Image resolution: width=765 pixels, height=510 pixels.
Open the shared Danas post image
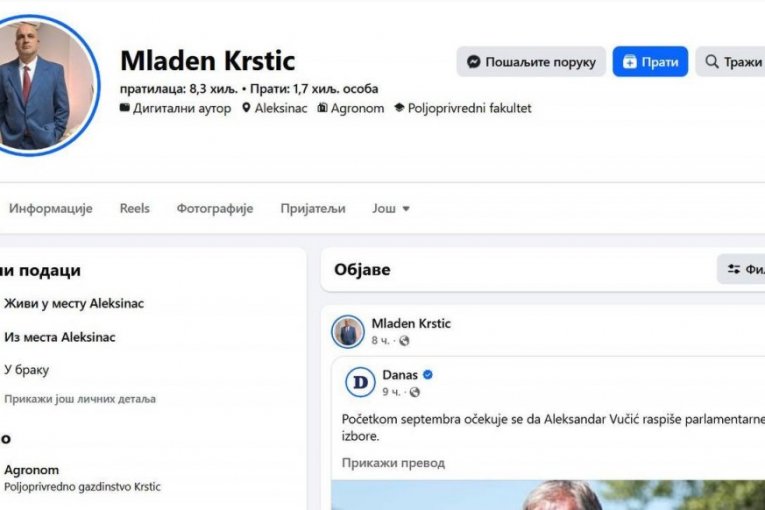(x=548, y=495)
